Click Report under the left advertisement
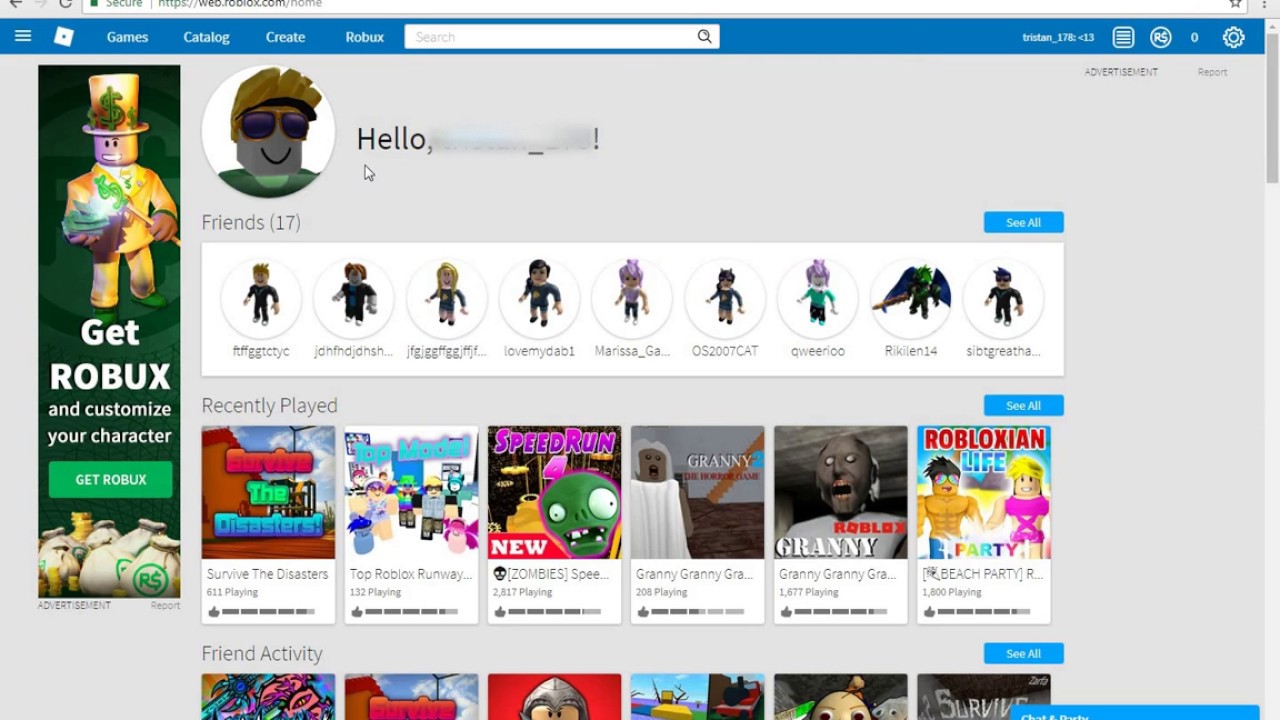The width and height of the screenshot is (1280, 720). (x=165, y=605)
